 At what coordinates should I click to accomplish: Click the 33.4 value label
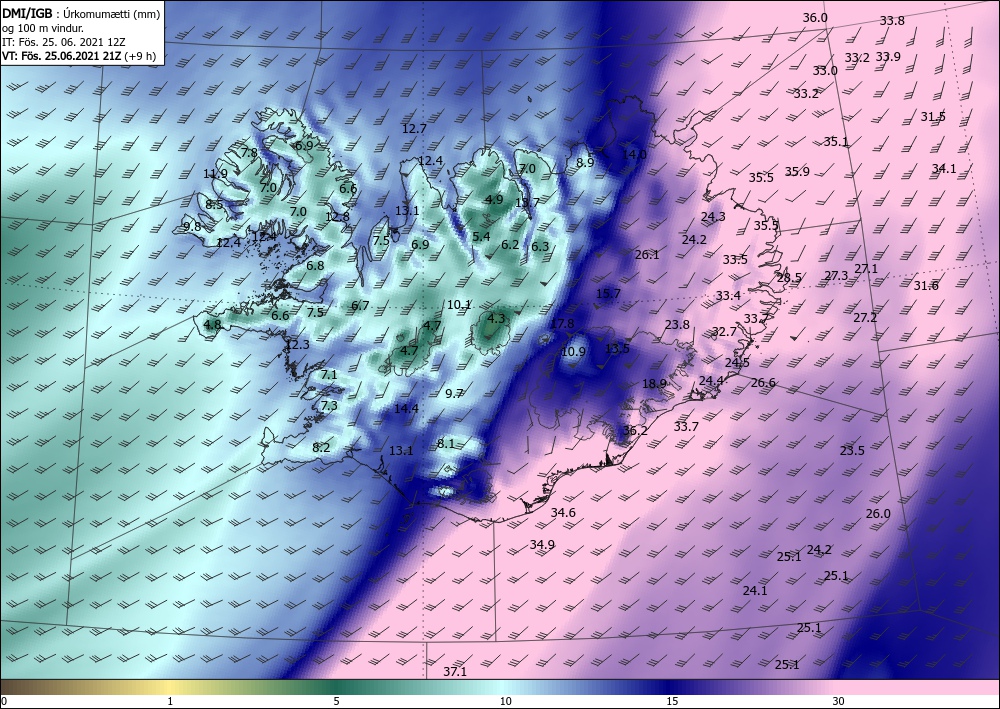coord(728,296)
